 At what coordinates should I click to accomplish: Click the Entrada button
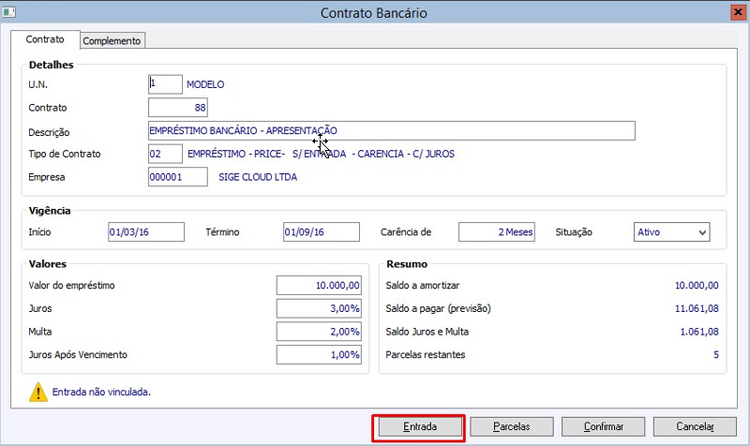420,426
